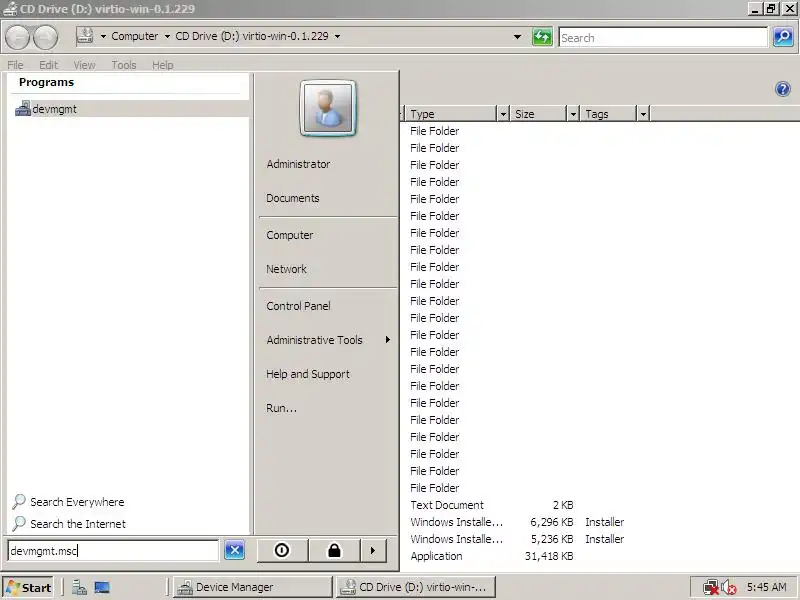The width and height of the screenshot is (800, 600).
Task: Expand shutdown options arrow
Action: click(373, 550)
